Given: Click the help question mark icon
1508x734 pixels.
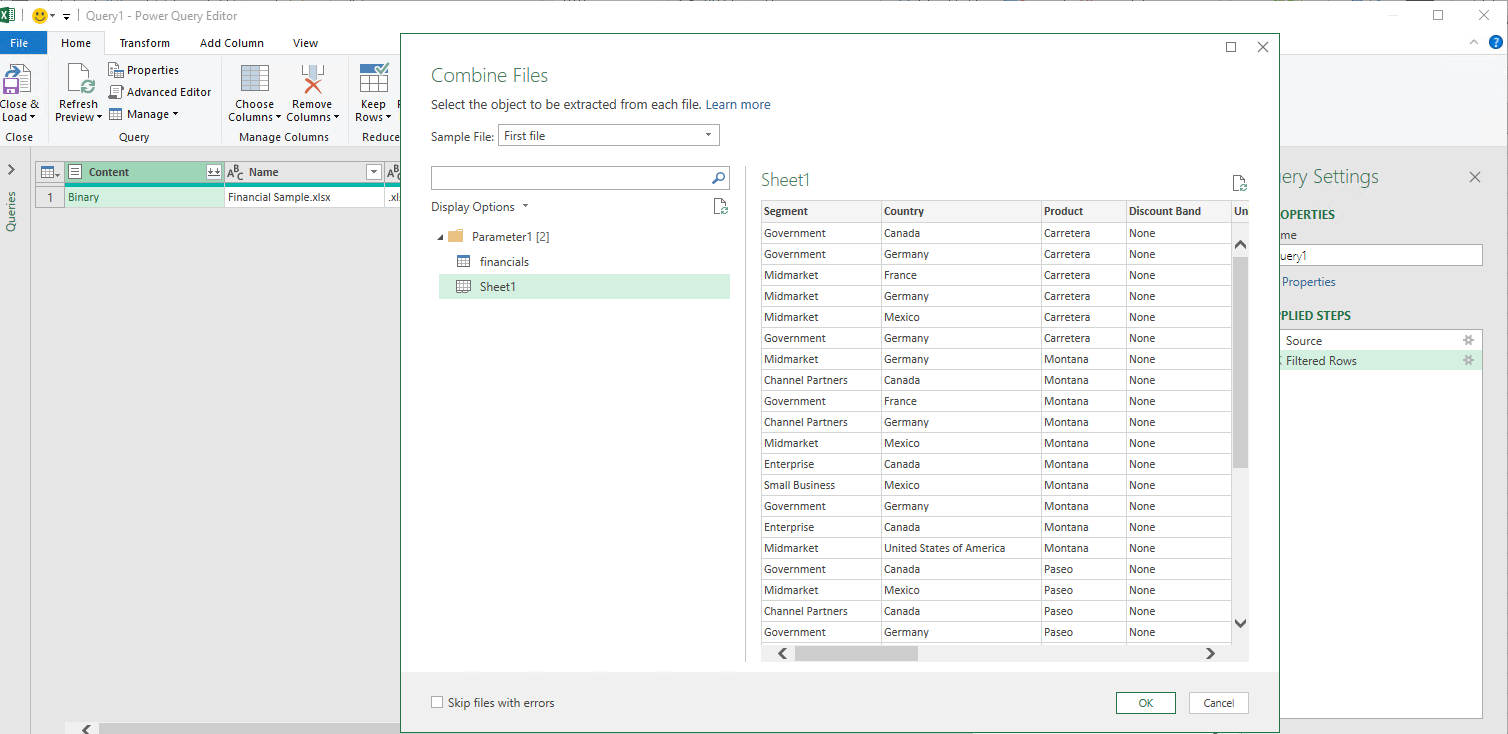Looking at the screenshot, I should coord(1496,42).
